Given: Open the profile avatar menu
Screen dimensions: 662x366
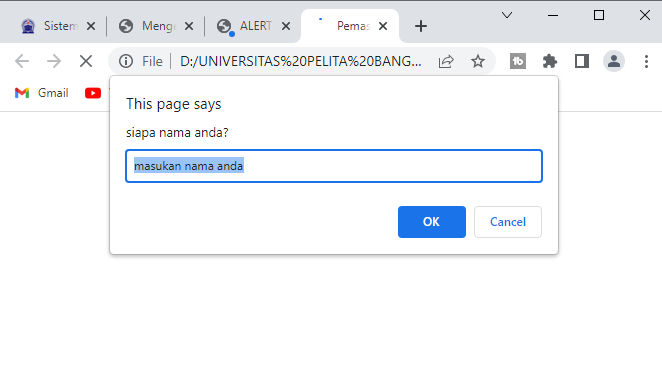Looking at the screenshot, I should (614, 62).
